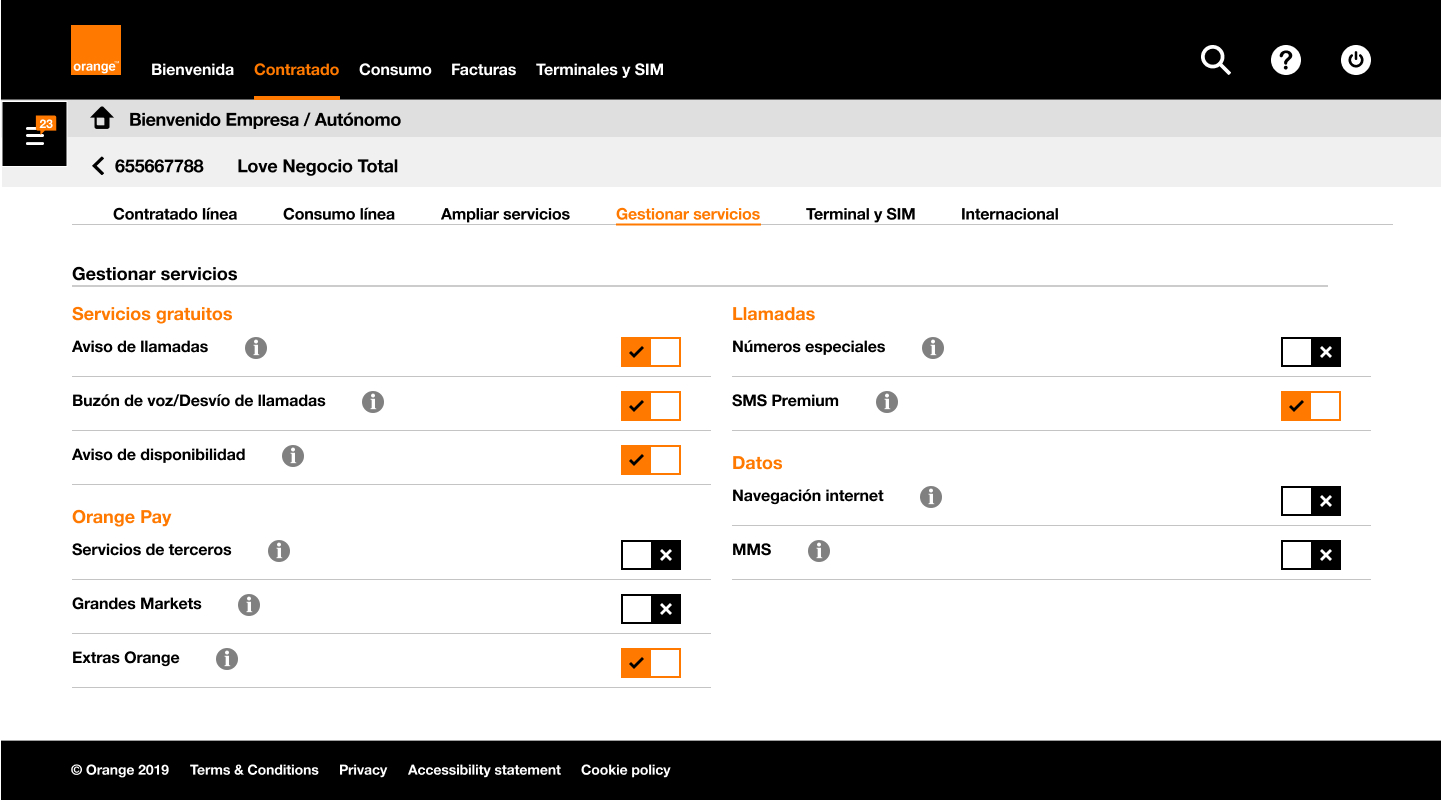Click the power logout icon
1441x800 pixels.
[1355, 60]
